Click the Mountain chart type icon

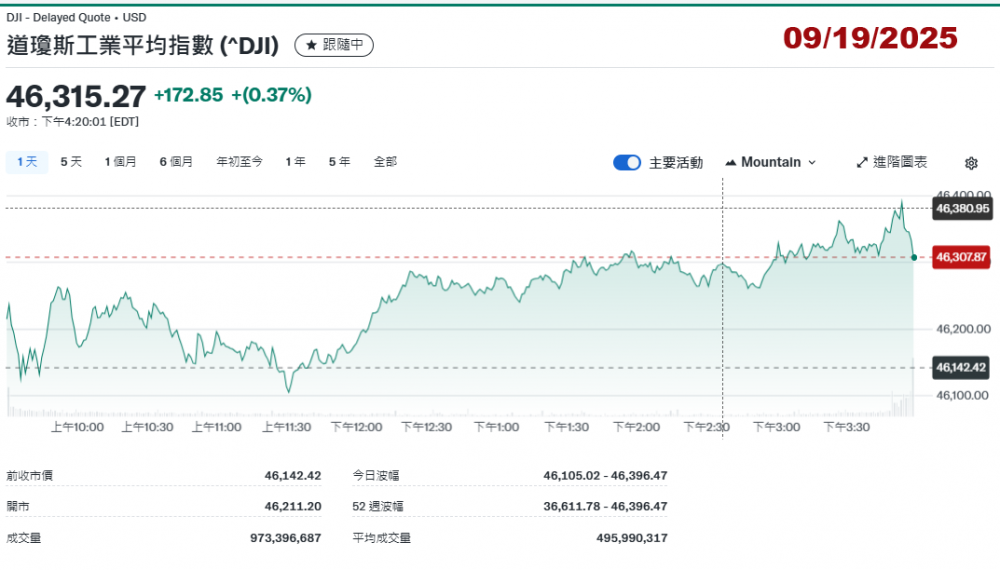point(730,162)
